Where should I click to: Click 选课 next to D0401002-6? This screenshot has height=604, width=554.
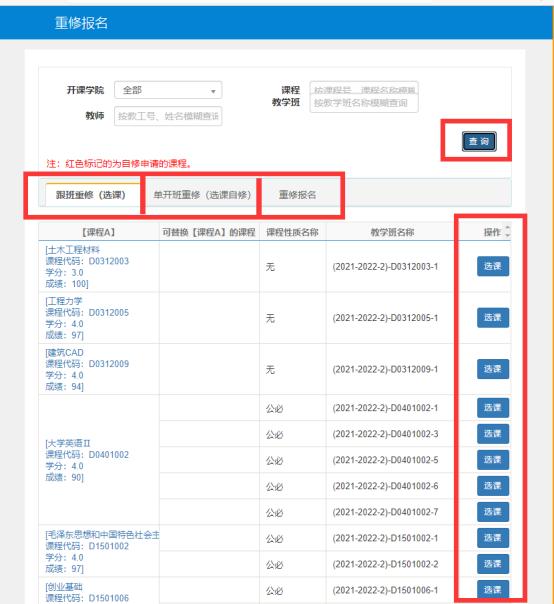(x=493, y=486)
